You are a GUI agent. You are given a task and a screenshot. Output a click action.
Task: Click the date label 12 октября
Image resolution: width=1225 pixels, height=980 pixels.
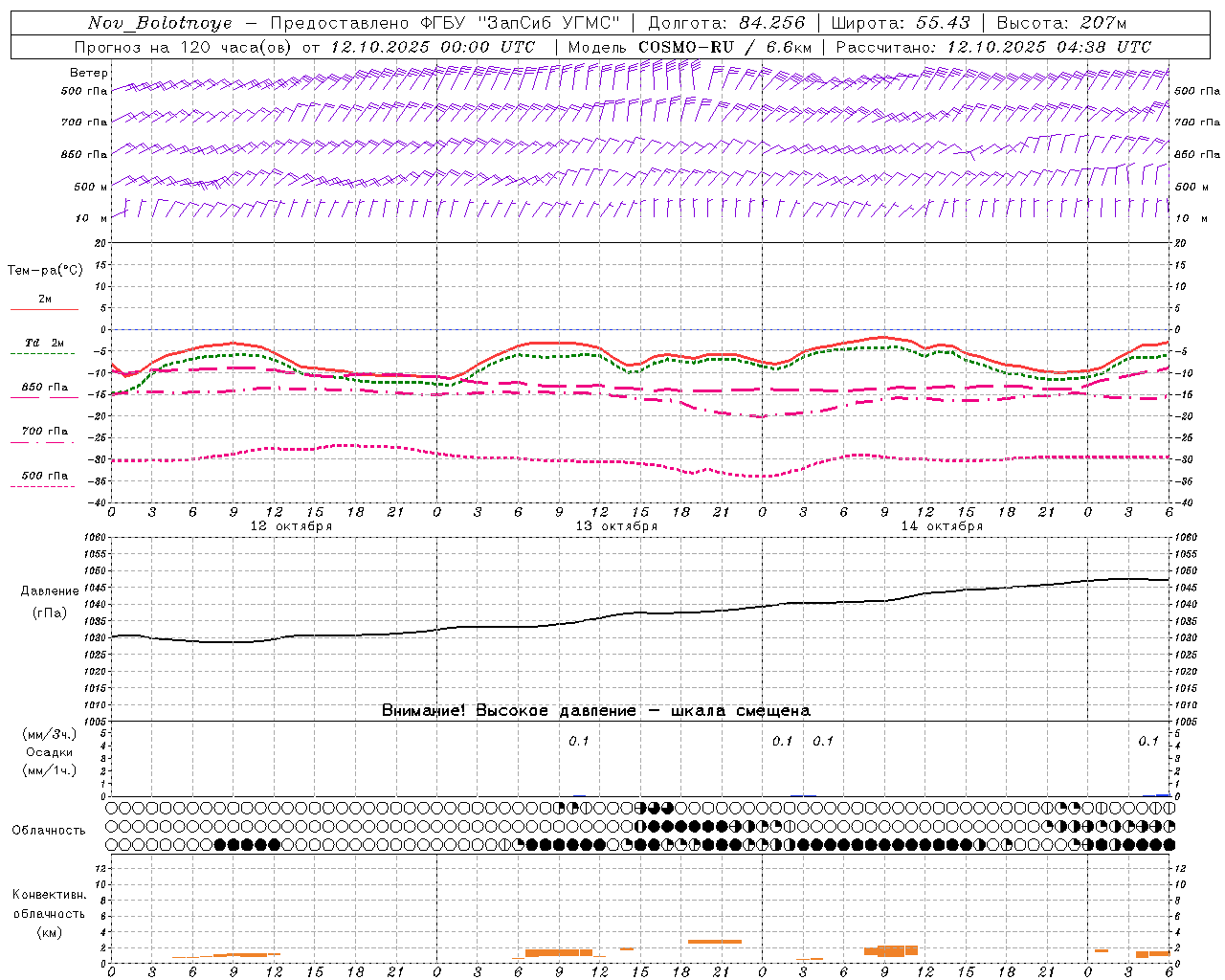point(291,526)
